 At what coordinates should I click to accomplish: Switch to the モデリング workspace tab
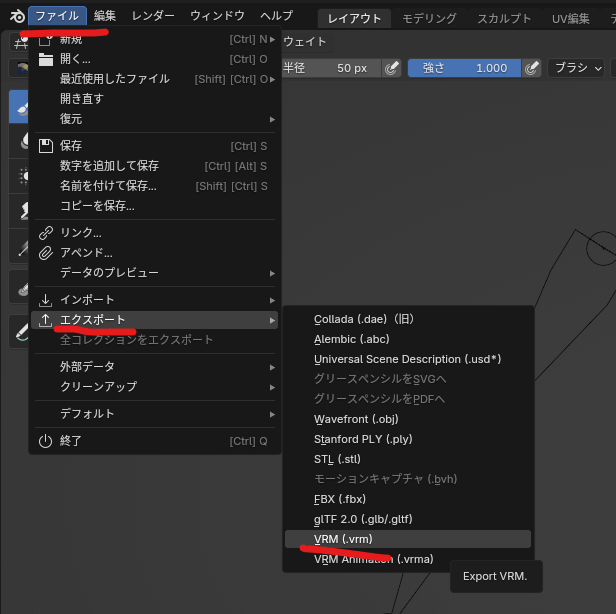(429, 18)
